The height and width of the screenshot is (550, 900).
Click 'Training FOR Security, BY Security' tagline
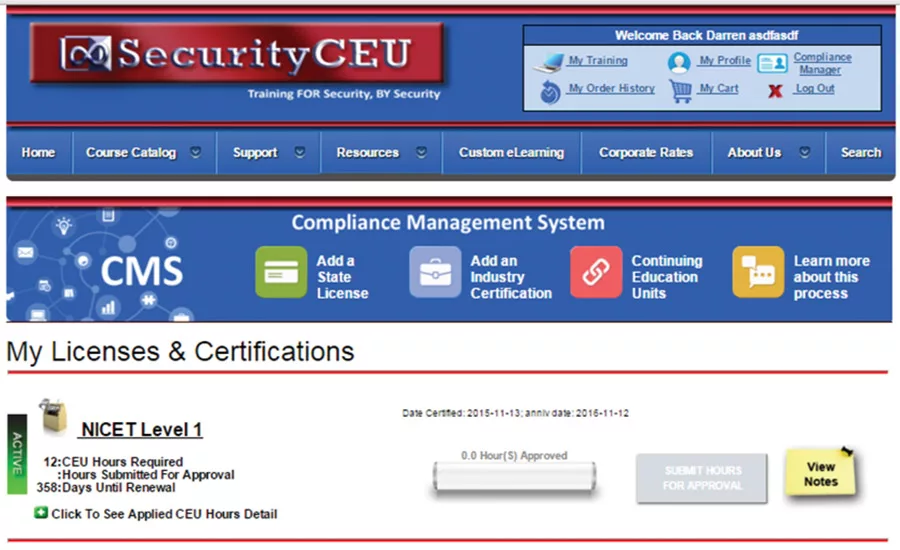click(344, 94)
